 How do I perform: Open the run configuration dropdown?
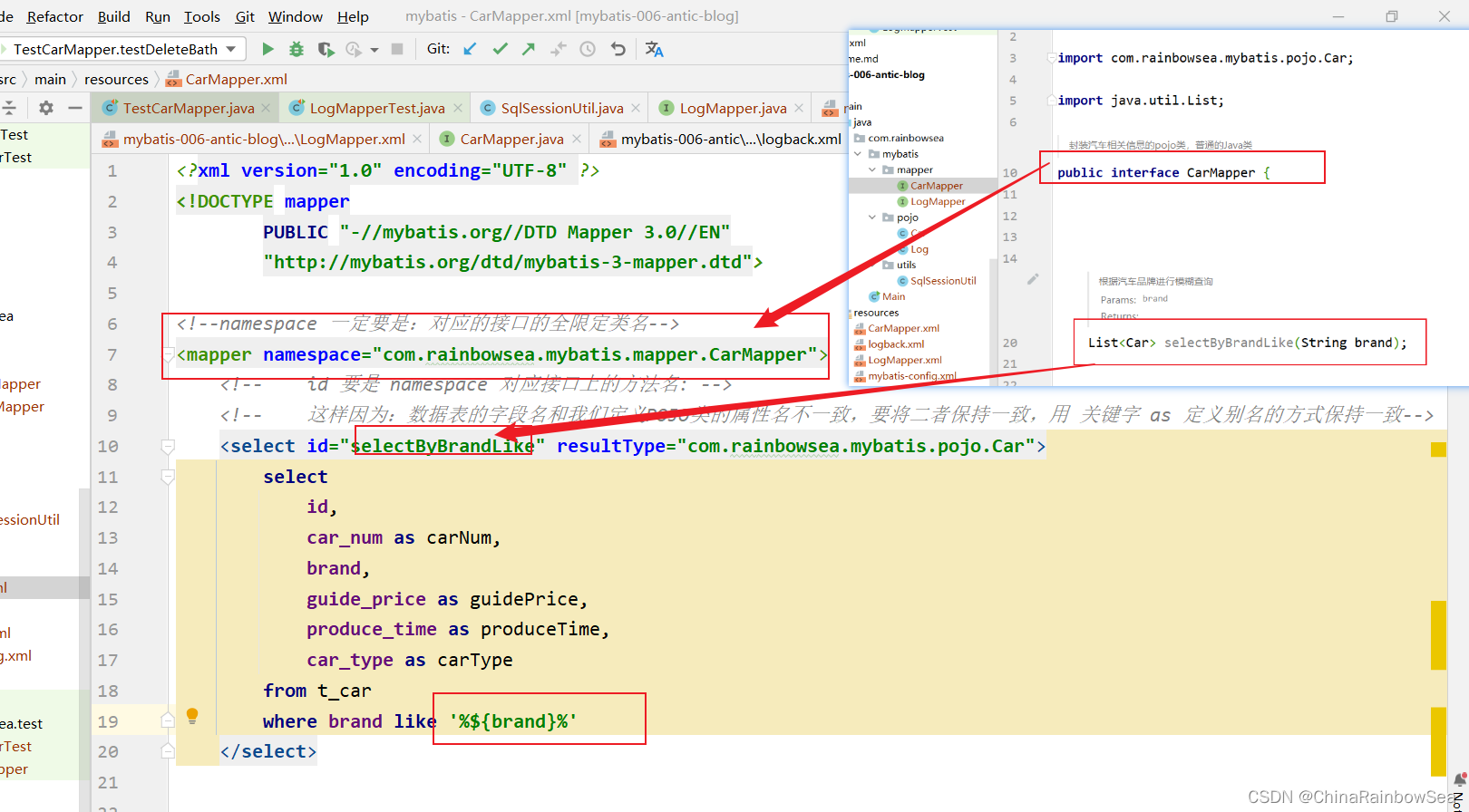tap(231, 49)
